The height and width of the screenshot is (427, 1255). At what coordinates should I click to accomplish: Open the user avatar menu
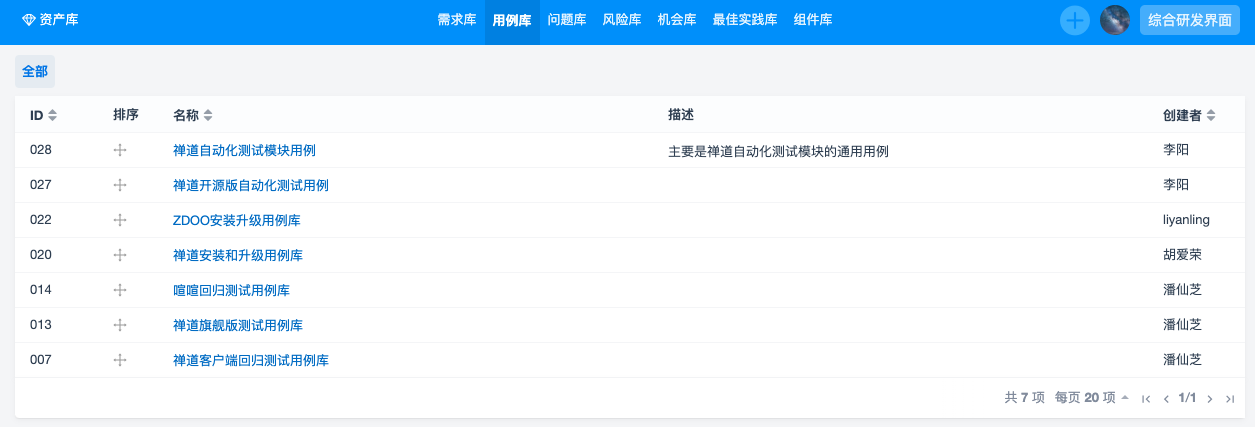point(1115,20)
